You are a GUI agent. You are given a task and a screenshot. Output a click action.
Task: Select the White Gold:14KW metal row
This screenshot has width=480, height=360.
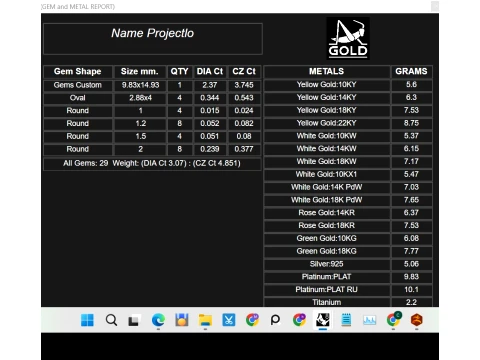pos(327,149)
